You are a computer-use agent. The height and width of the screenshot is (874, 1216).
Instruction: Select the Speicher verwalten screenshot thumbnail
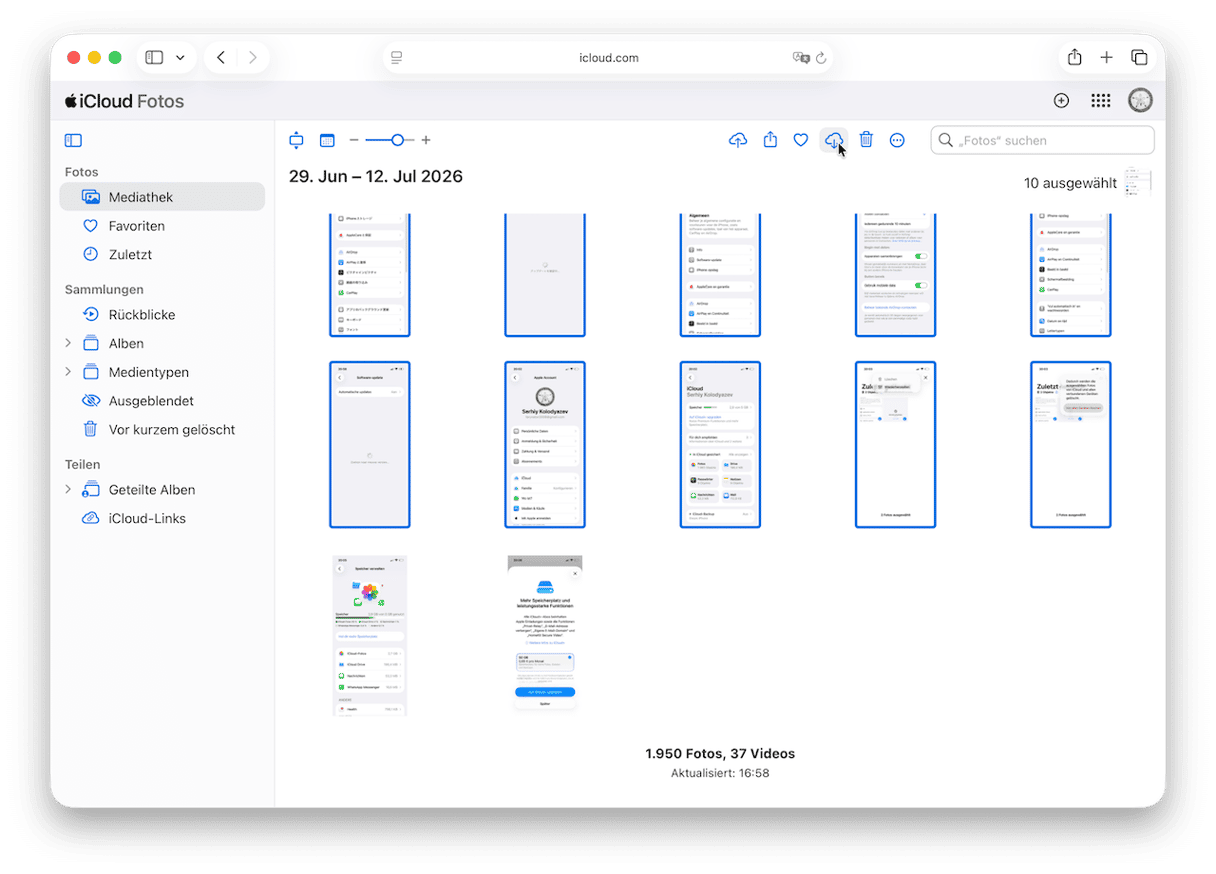tap(370, 636)
